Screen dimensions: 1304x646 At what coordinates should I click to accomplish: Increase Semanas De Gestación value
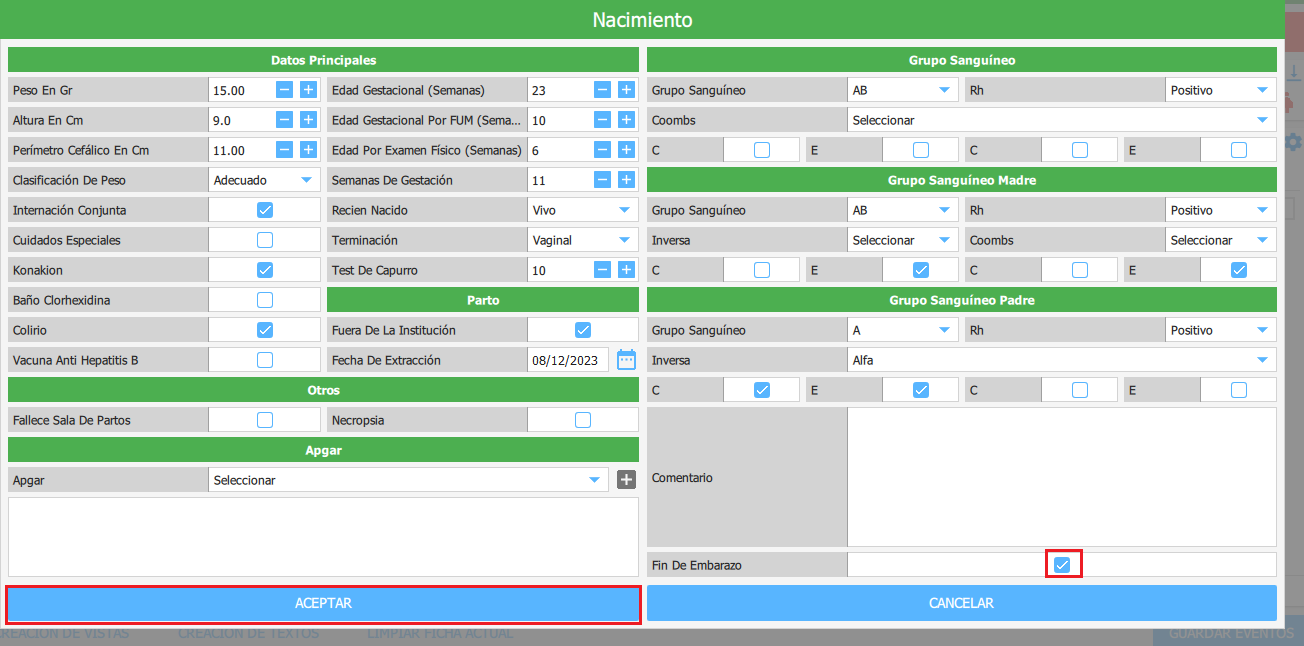click(x=626, y=180)
